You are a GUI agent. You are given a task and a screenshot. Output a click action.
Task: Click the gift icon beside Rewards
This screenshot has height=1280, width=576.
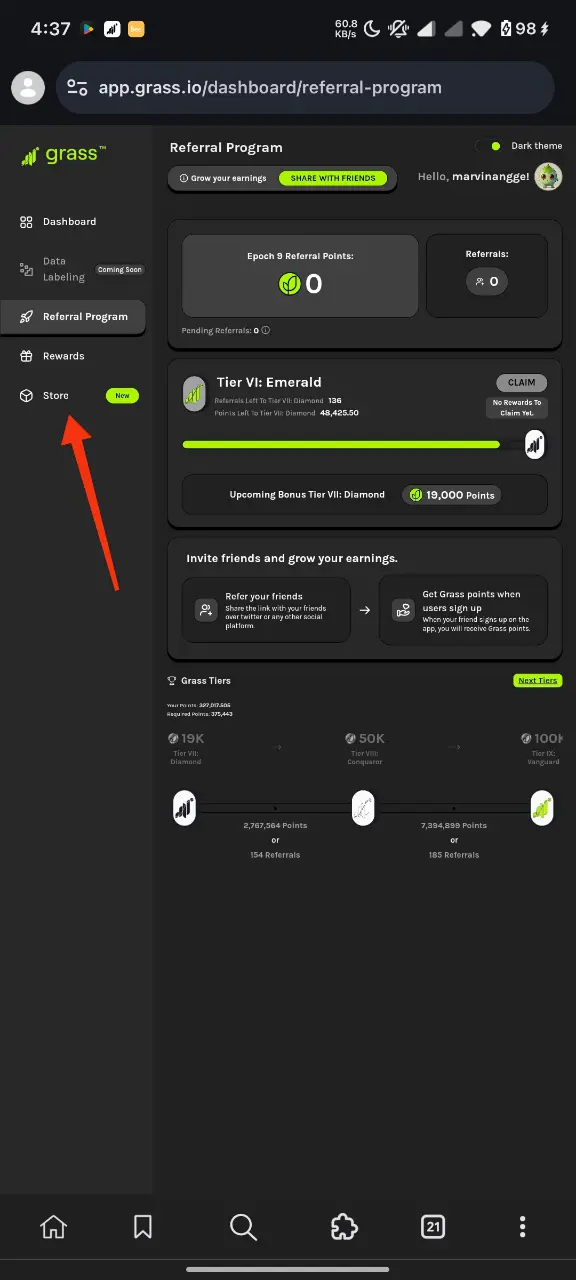pos(26,356)
